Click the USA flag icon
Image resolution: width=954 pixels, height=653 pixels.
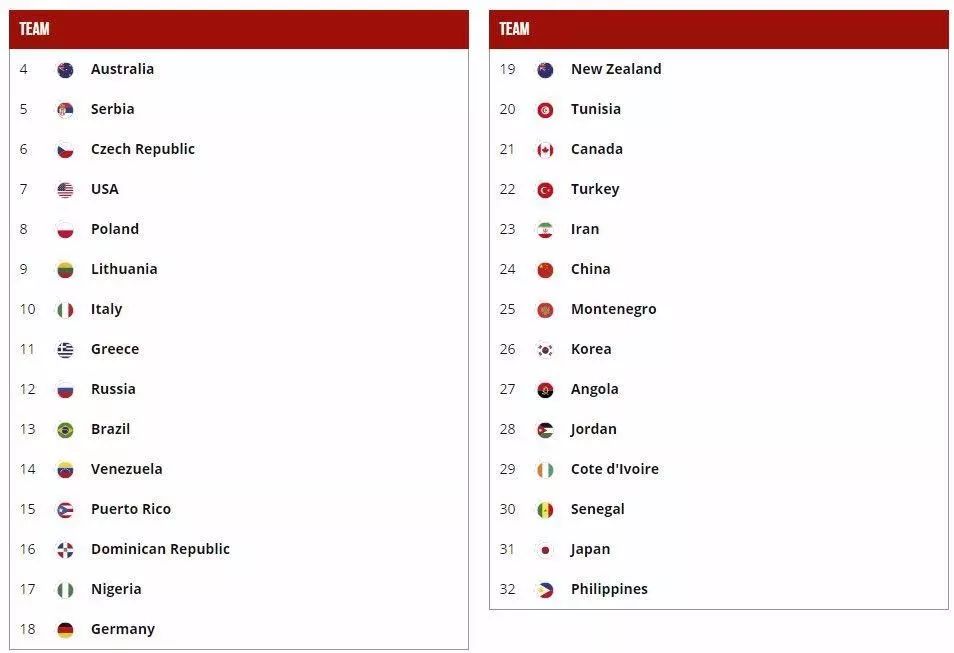pos(65,190)
